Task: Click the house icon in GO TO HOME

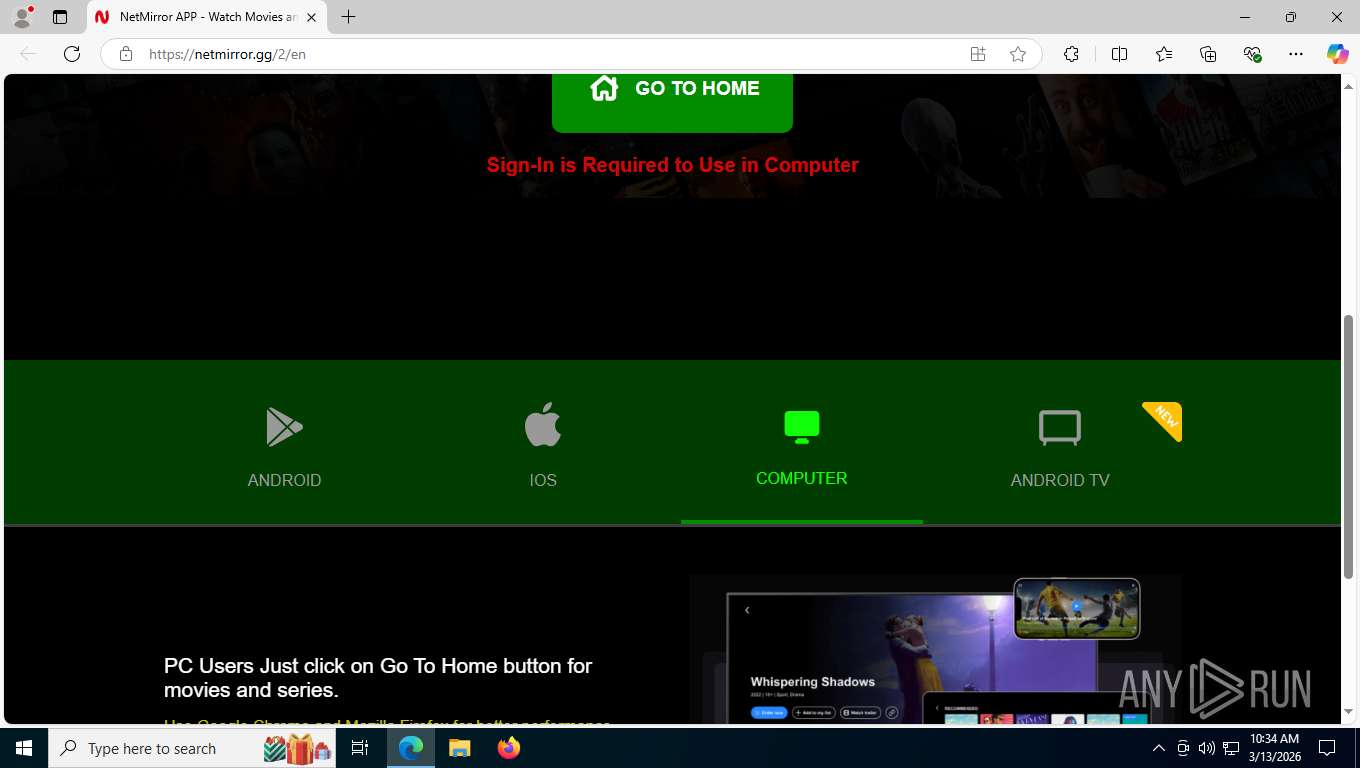Action: click(x=604, y=88)
